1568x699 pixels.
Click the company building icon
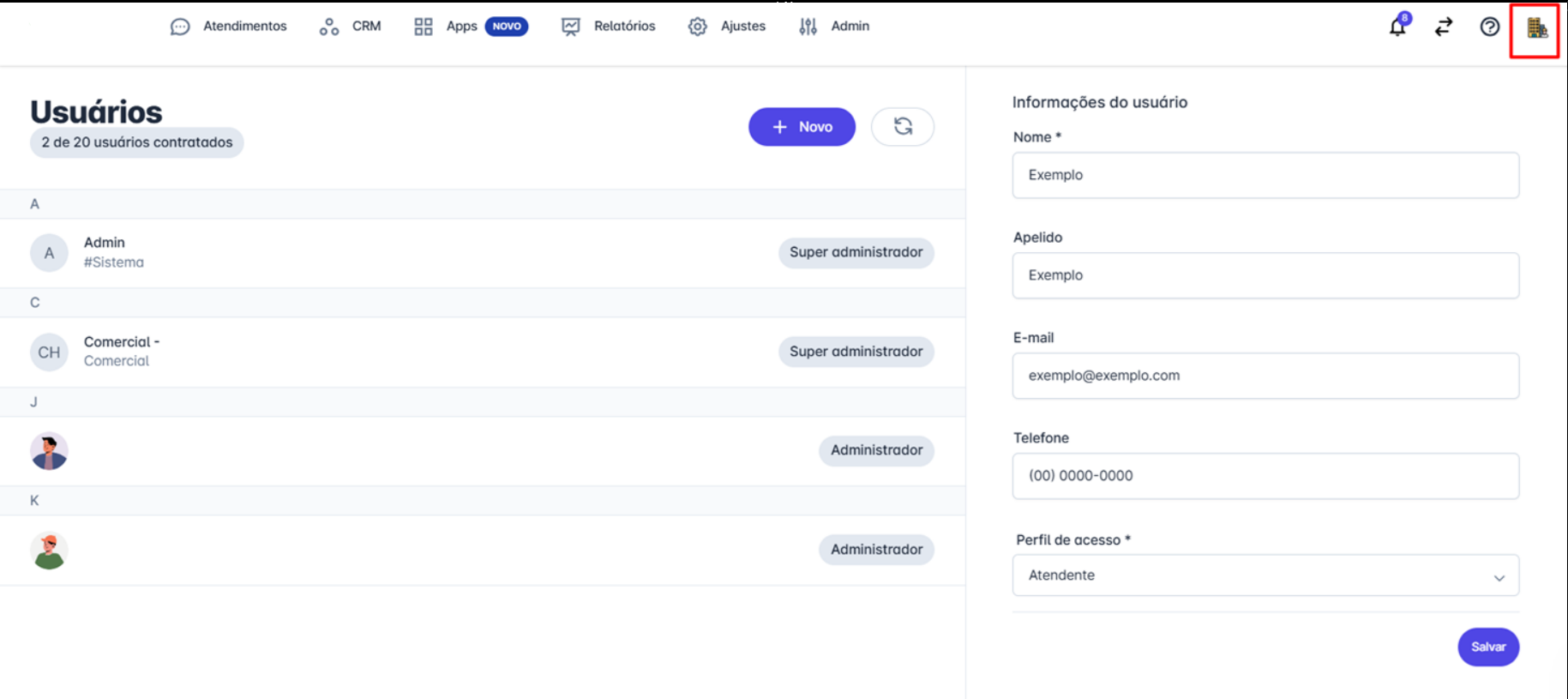(x=1535, y=28)
